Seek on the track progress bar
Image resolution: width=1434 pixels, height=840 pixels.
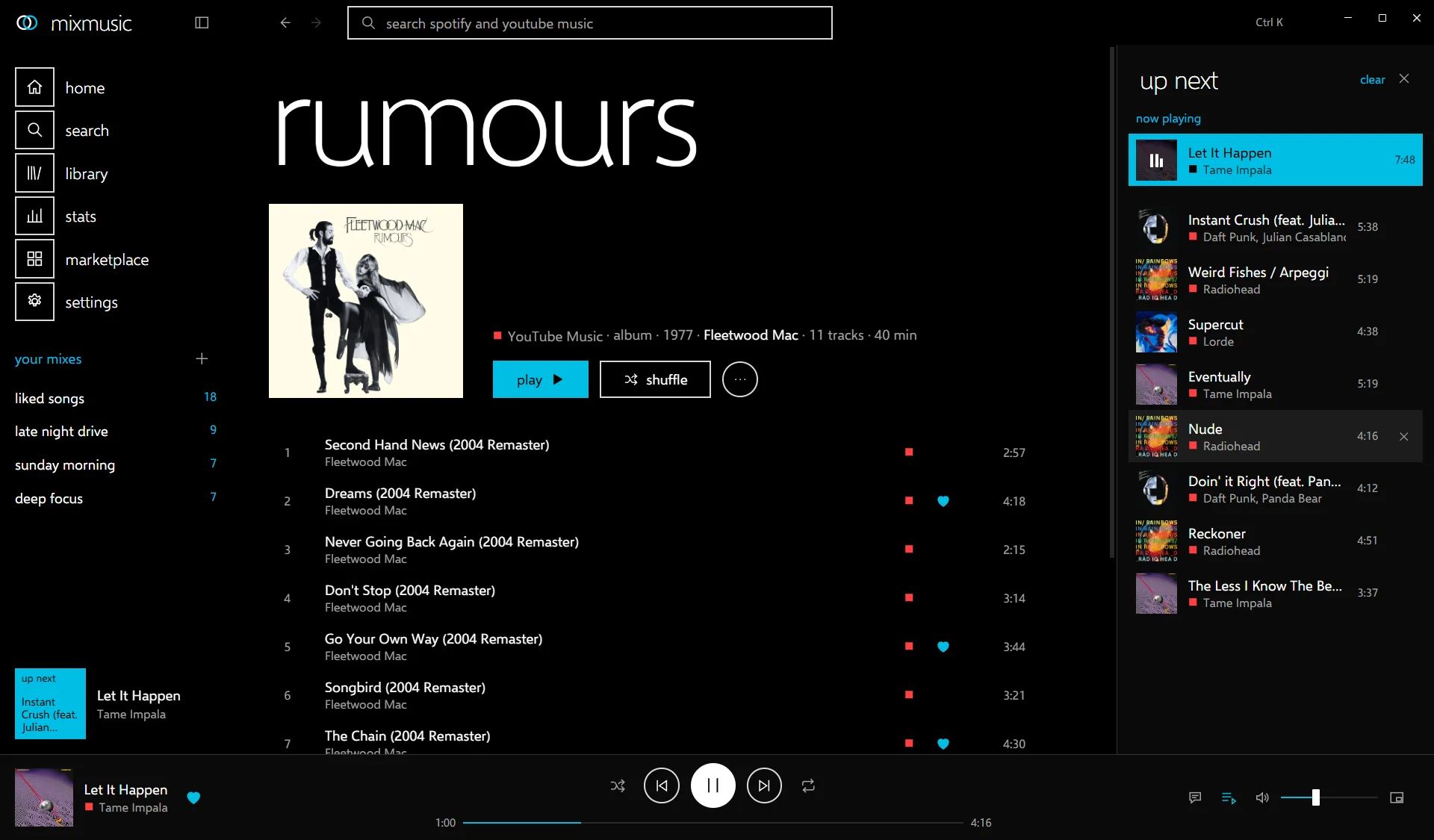pos(713,823)
